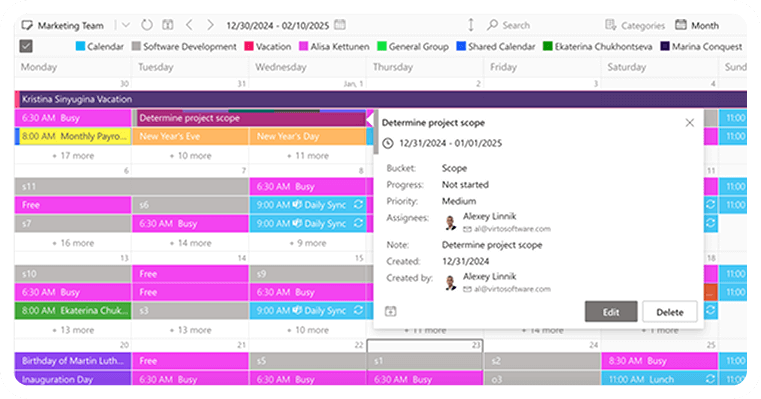761x399 pixels.
Task: Expand '+ 10 more' under New Year's Eve
Action: pos(190,156)
